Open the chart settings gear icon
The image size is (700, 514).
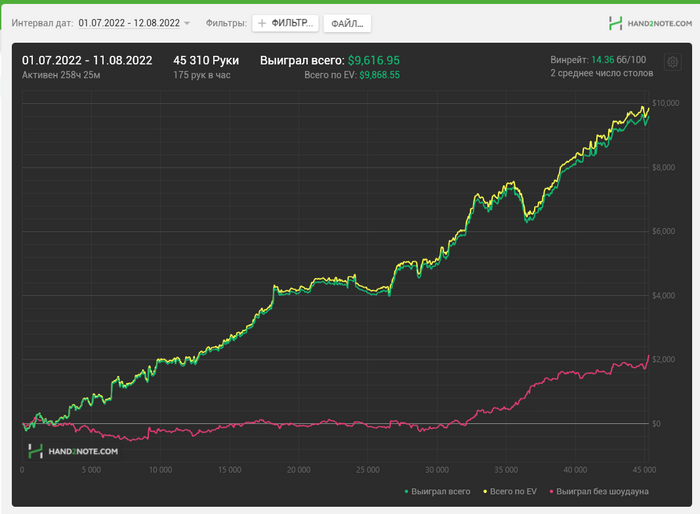(x=673, y=62)
